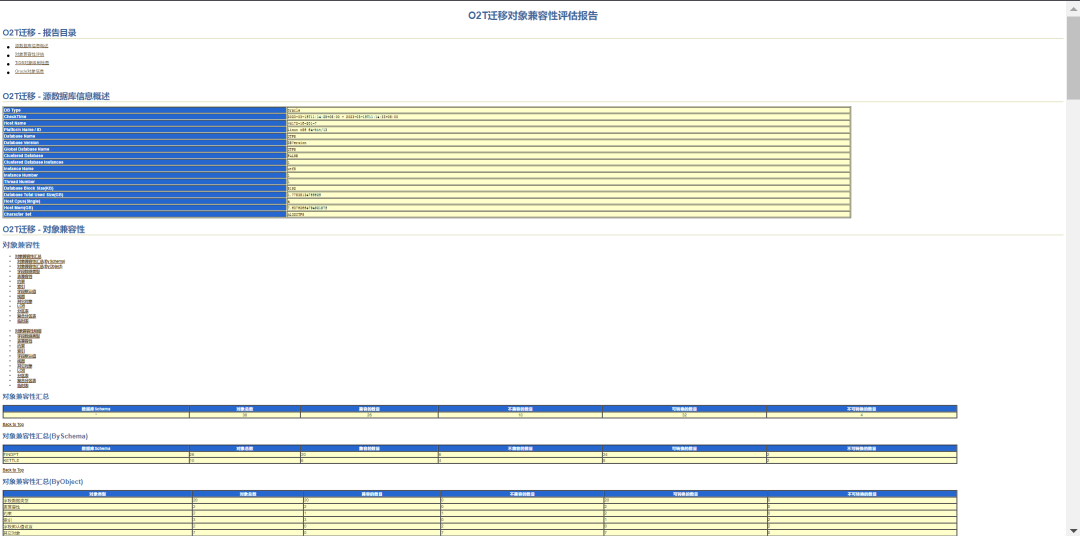
Task: Click the O2T迁移 - 源数据库信息概述 heading
Action: click(x=56, y=96)
